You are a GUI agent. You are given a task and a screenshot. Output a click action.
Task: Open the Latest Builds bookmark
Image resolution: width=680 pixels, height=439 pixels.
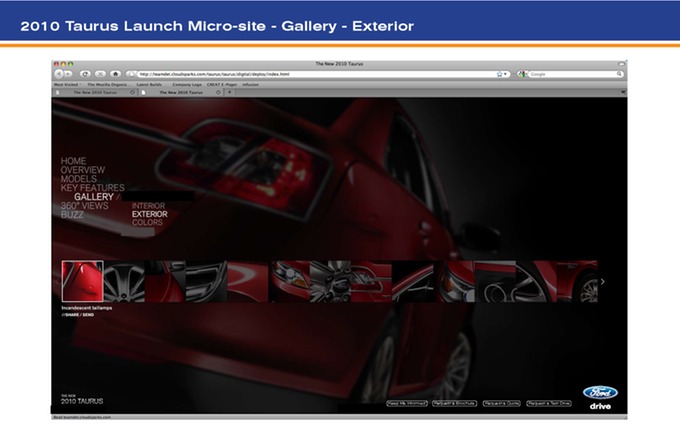149,85
